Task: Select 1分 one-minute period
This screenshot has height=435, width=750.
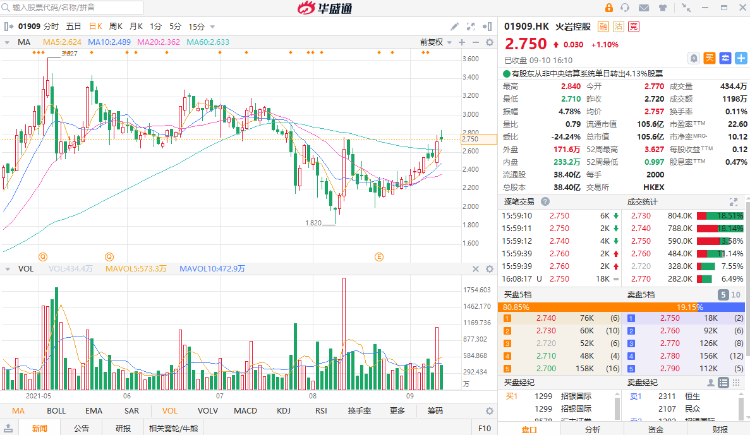Action: 156,27
